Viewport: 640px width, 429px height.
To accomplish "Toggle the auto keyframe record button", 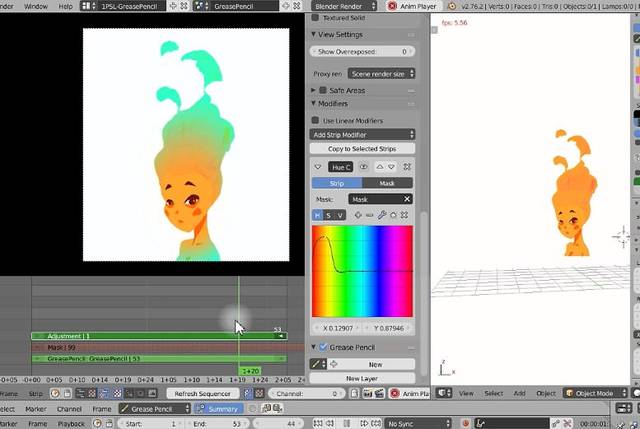I will 465,424.
